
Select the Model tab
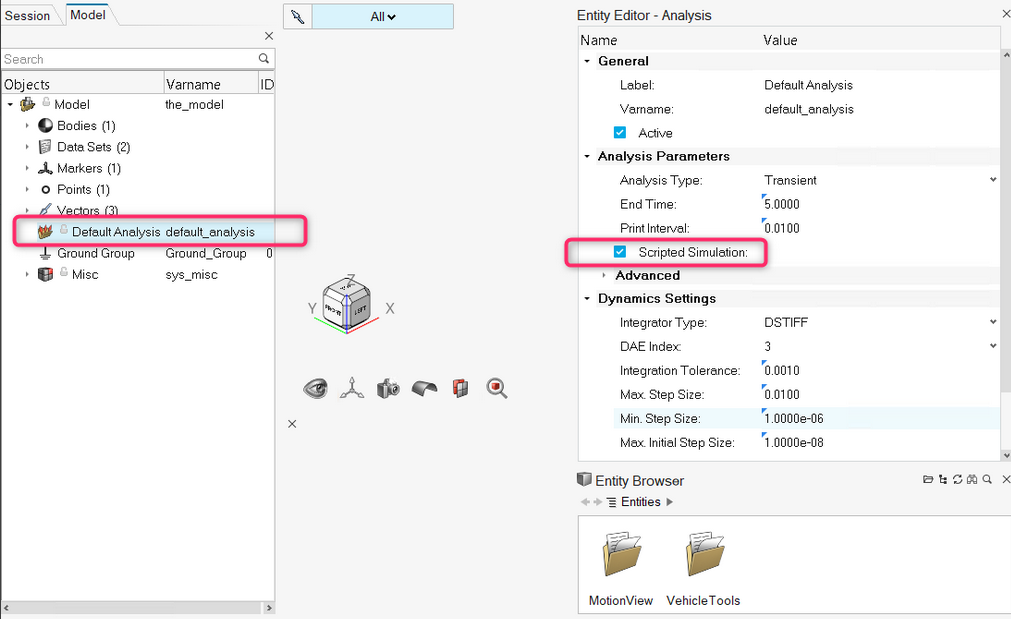coord(87,16)
